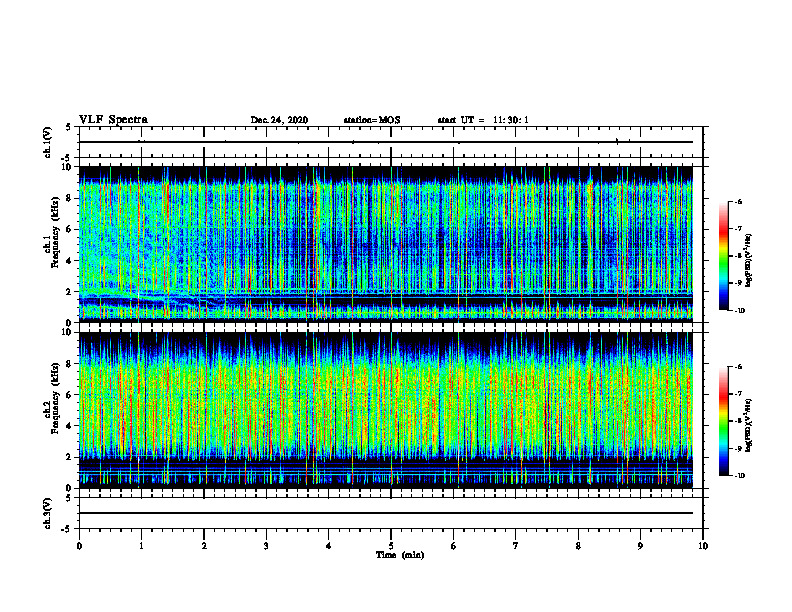
Task: Click the "8" kHz tick on ch.1 axis
Action: 70,198
